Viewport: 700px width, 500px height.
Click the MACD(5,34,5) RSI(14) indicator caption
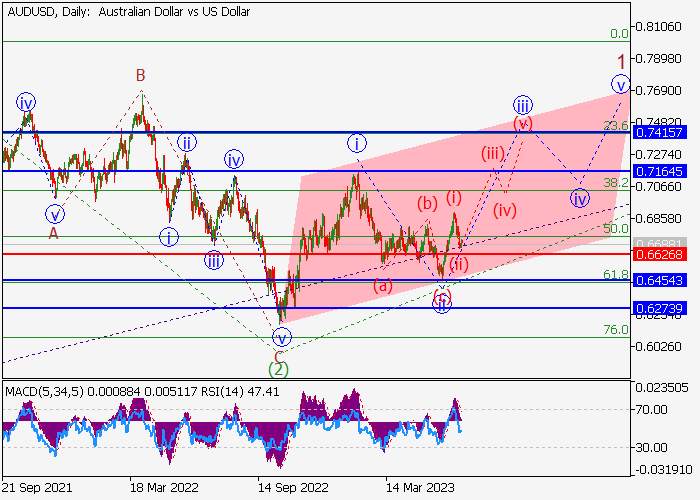(142, 392)
